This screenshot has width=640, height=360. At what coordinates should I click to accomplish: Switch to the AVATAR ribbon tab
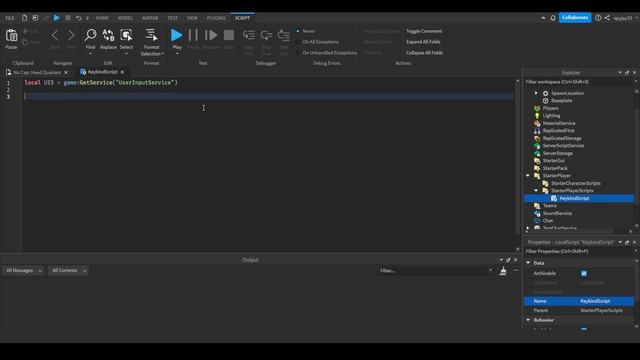150,18
